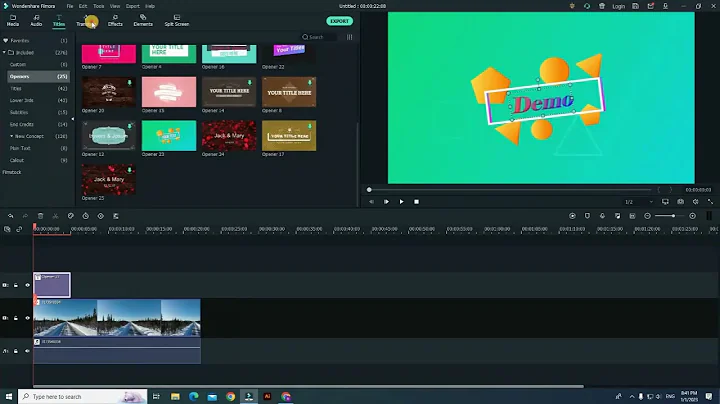Click the add track icon

(x=7, y=229)
